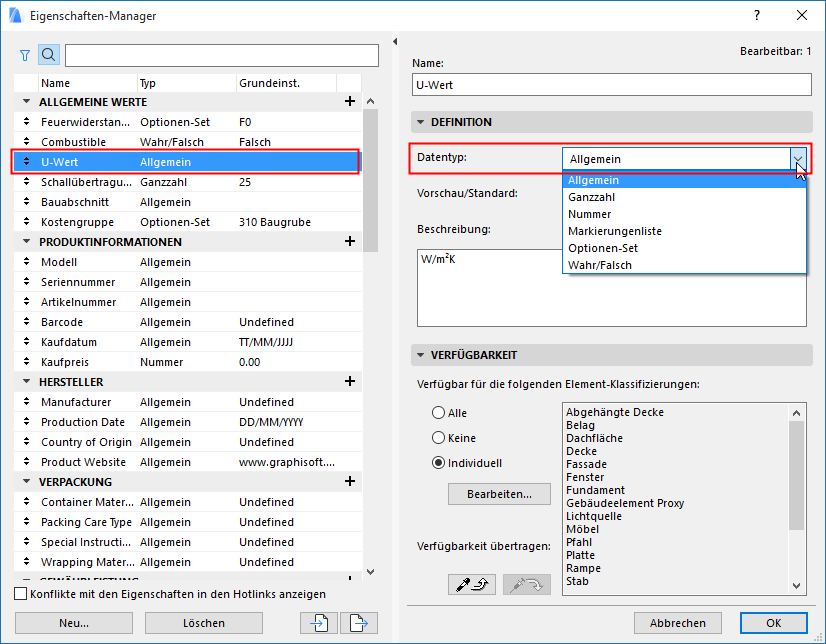Choose Nummer in Datentyp list
This screenshot has height=644, width=826.
click(684, 214)
